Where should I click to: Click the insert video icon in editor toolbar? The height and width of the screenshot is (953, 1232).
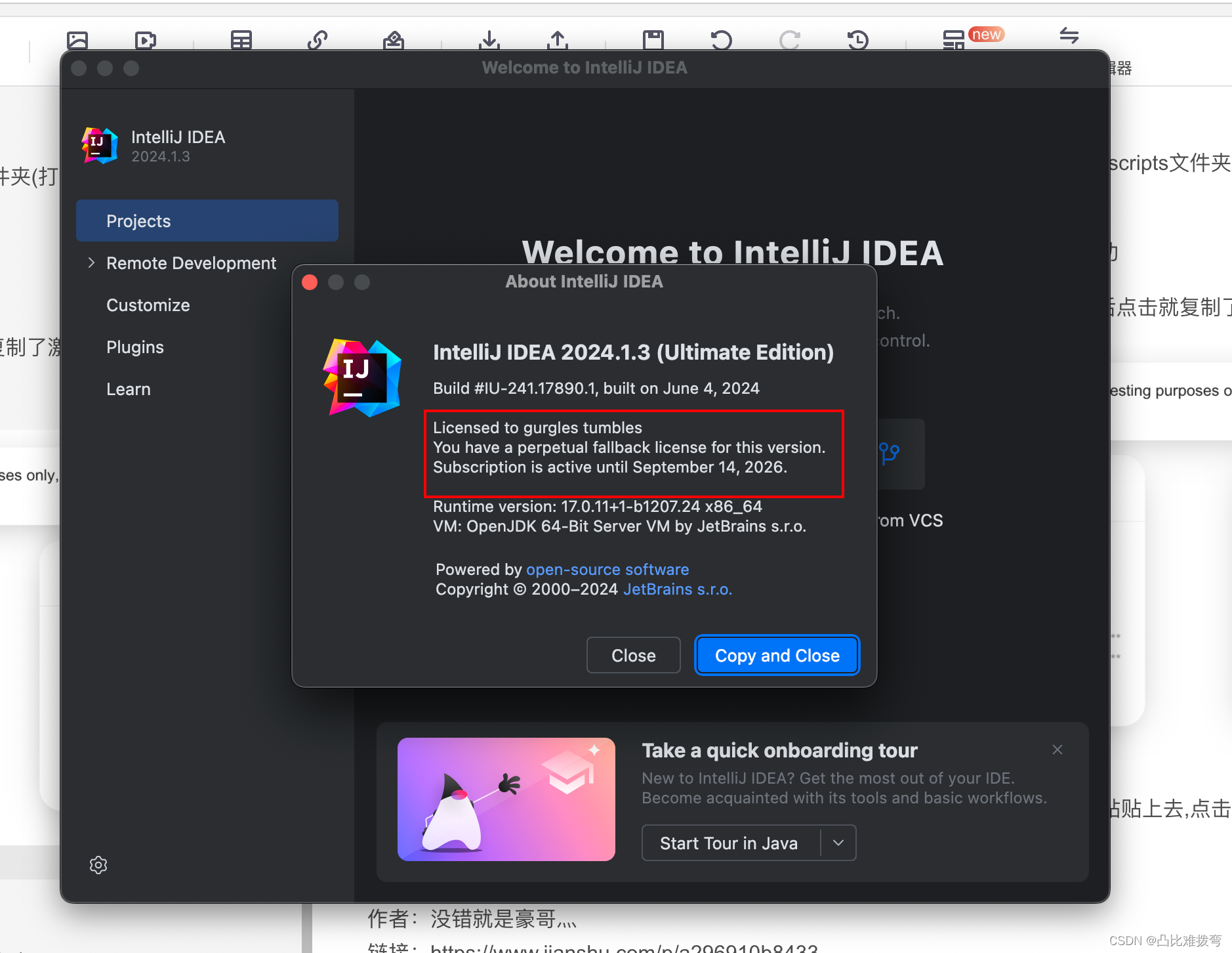point(146,41)
